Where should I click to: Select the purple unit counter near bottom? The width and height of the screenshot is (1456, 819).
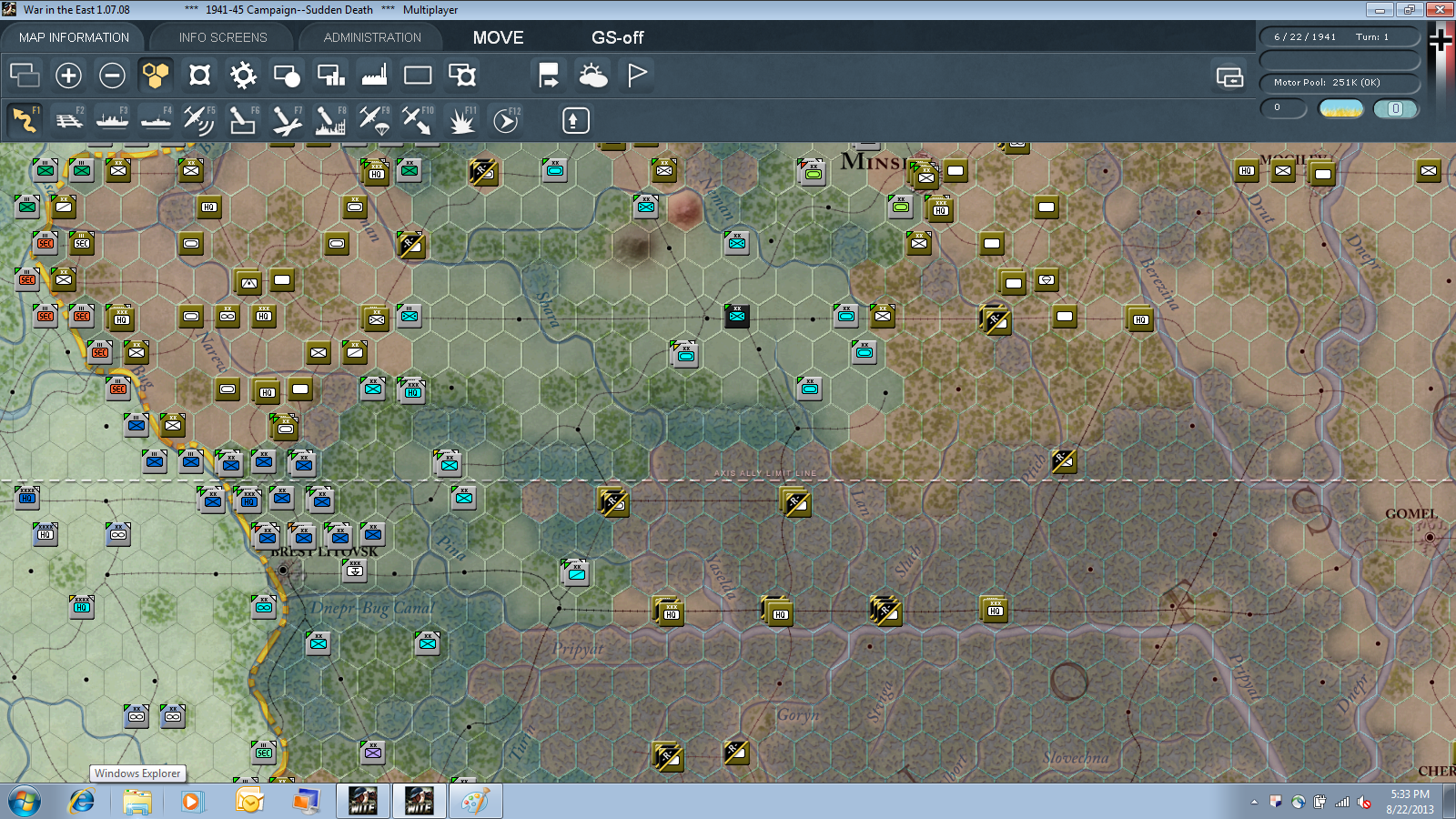click(x=373, y=753)
